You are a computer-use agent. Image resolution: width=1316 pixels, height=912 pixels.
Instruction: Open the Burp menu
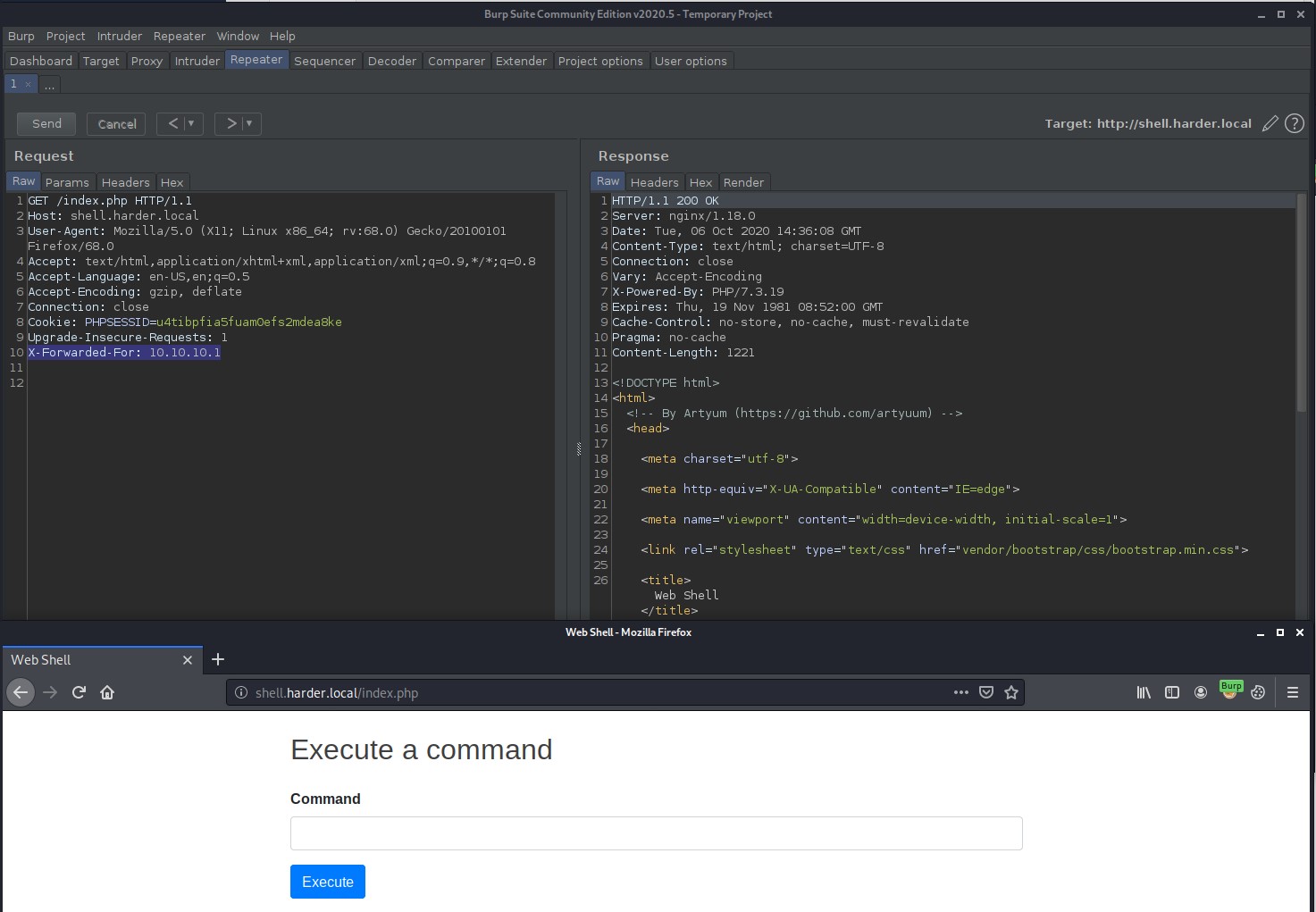coord(21,36)
